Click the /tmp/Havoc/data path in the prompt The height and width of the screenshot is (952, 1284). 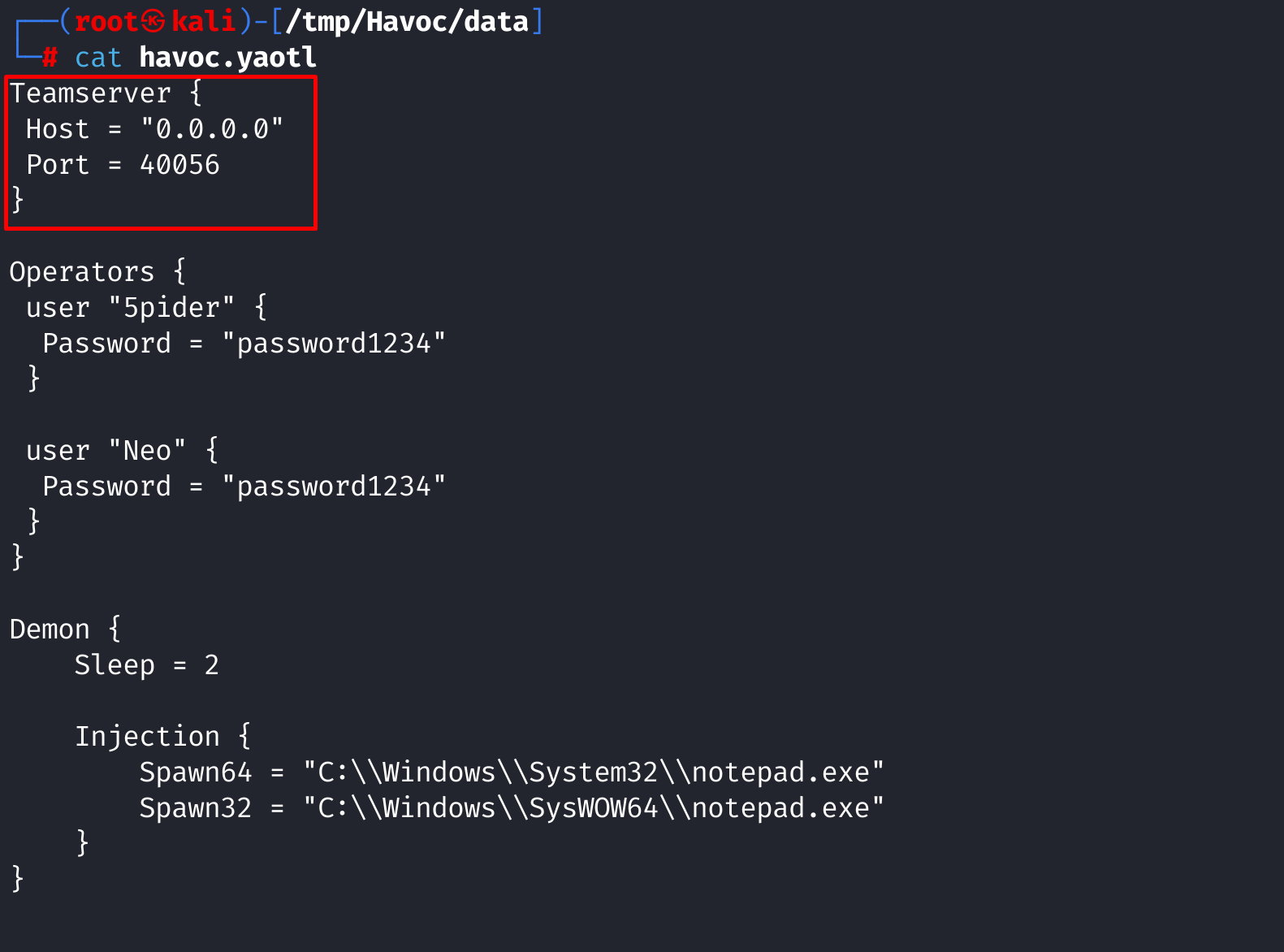pos(415,21)
